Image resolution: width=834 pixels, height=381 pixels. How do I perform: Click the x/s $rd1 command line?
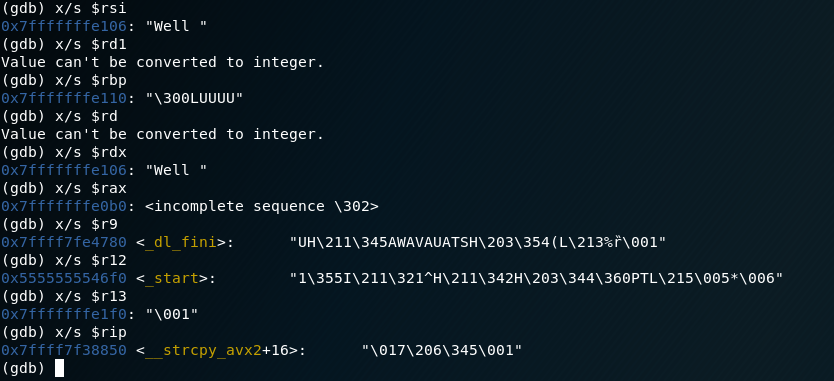click(64, 44)
